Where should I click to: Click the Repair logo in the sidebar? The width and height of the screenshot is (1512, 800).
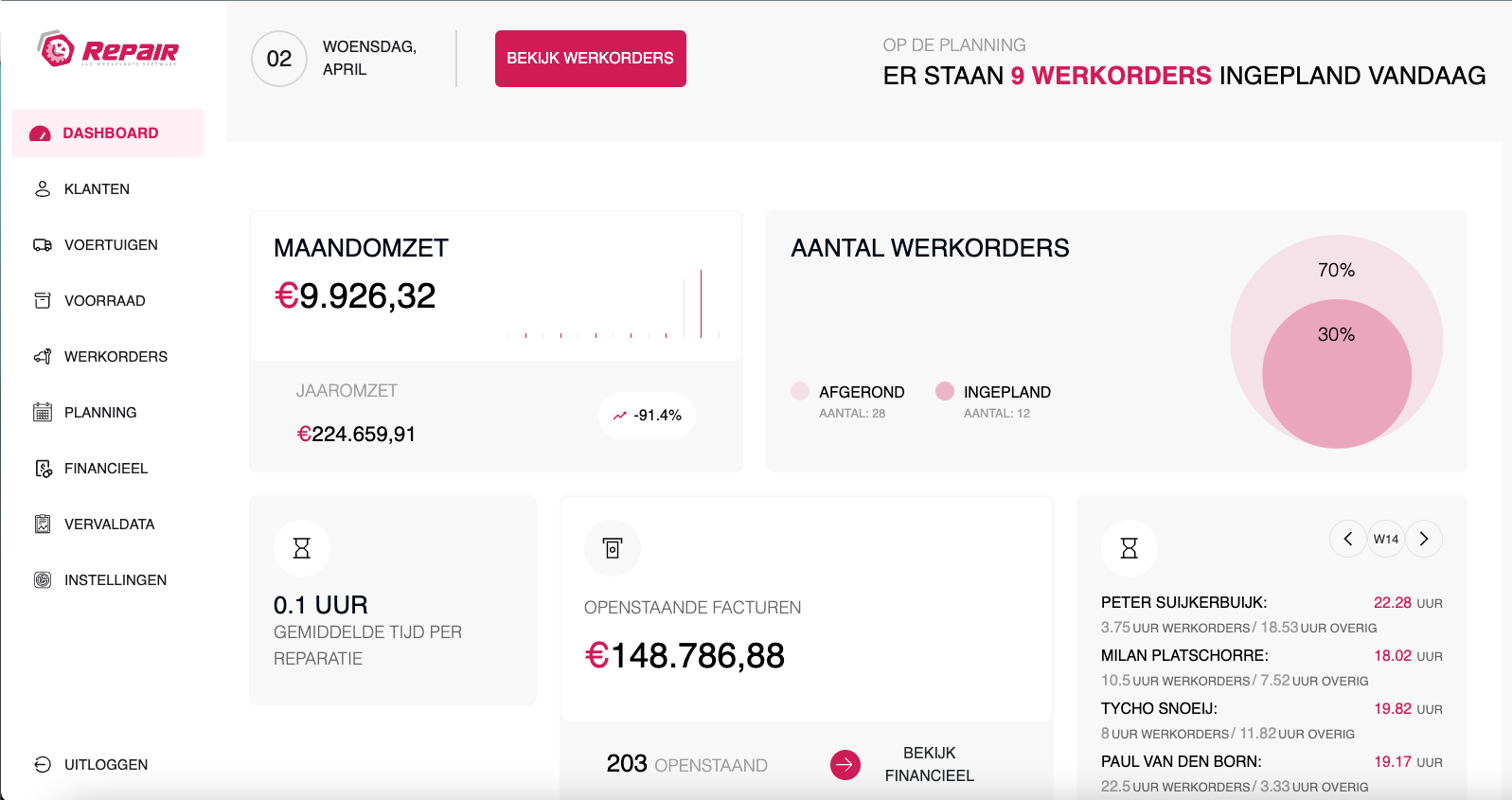(x=107, y=49)
